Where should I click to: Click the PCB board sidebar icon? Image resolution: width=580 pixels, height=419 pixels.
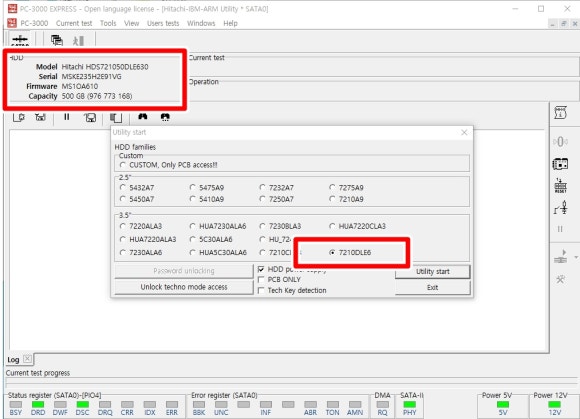(560, 164)
